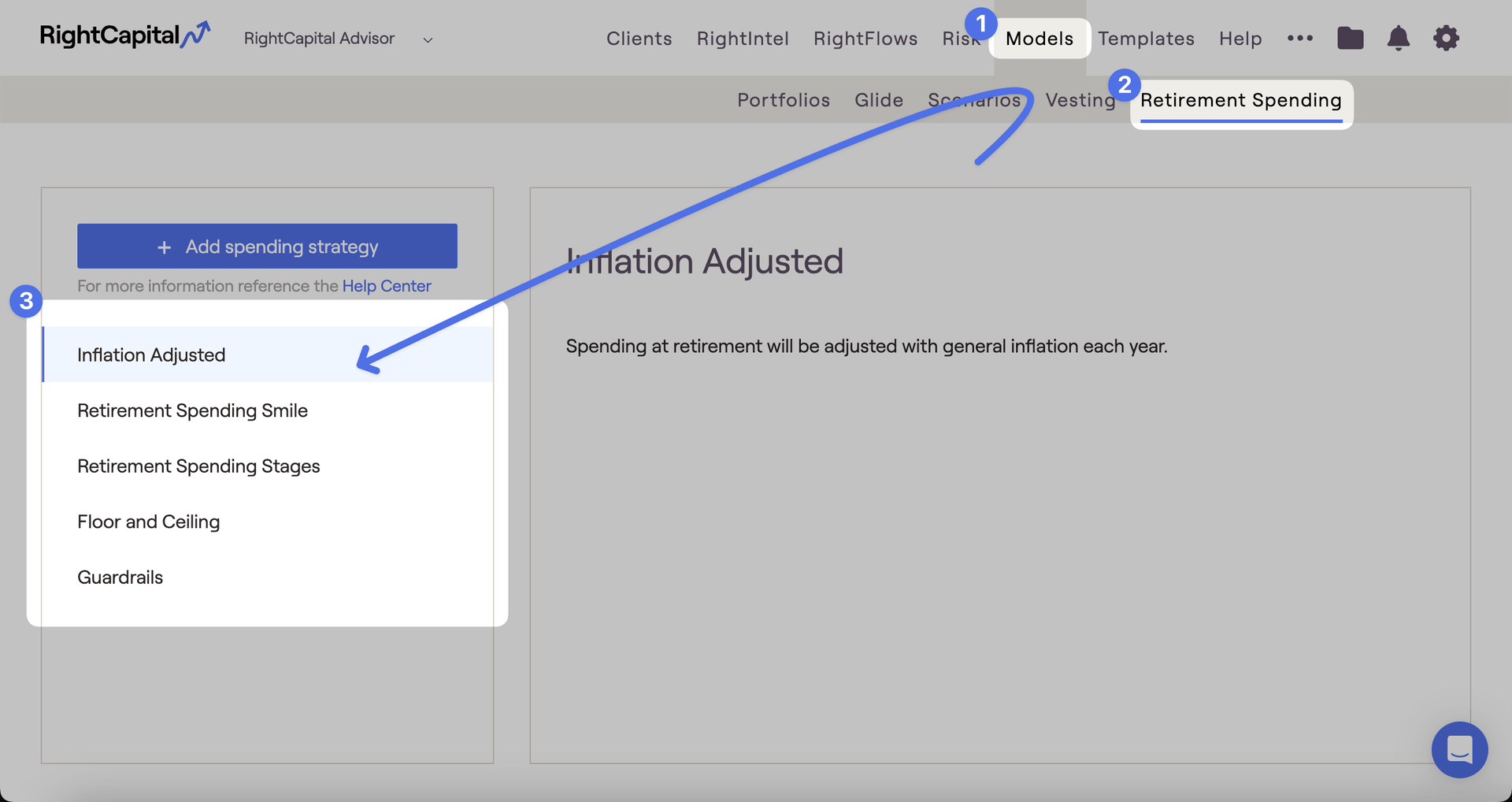This screenshot has height=802, width=1512.
Task: Open the Templates menu
Action: pos(1146,39)
